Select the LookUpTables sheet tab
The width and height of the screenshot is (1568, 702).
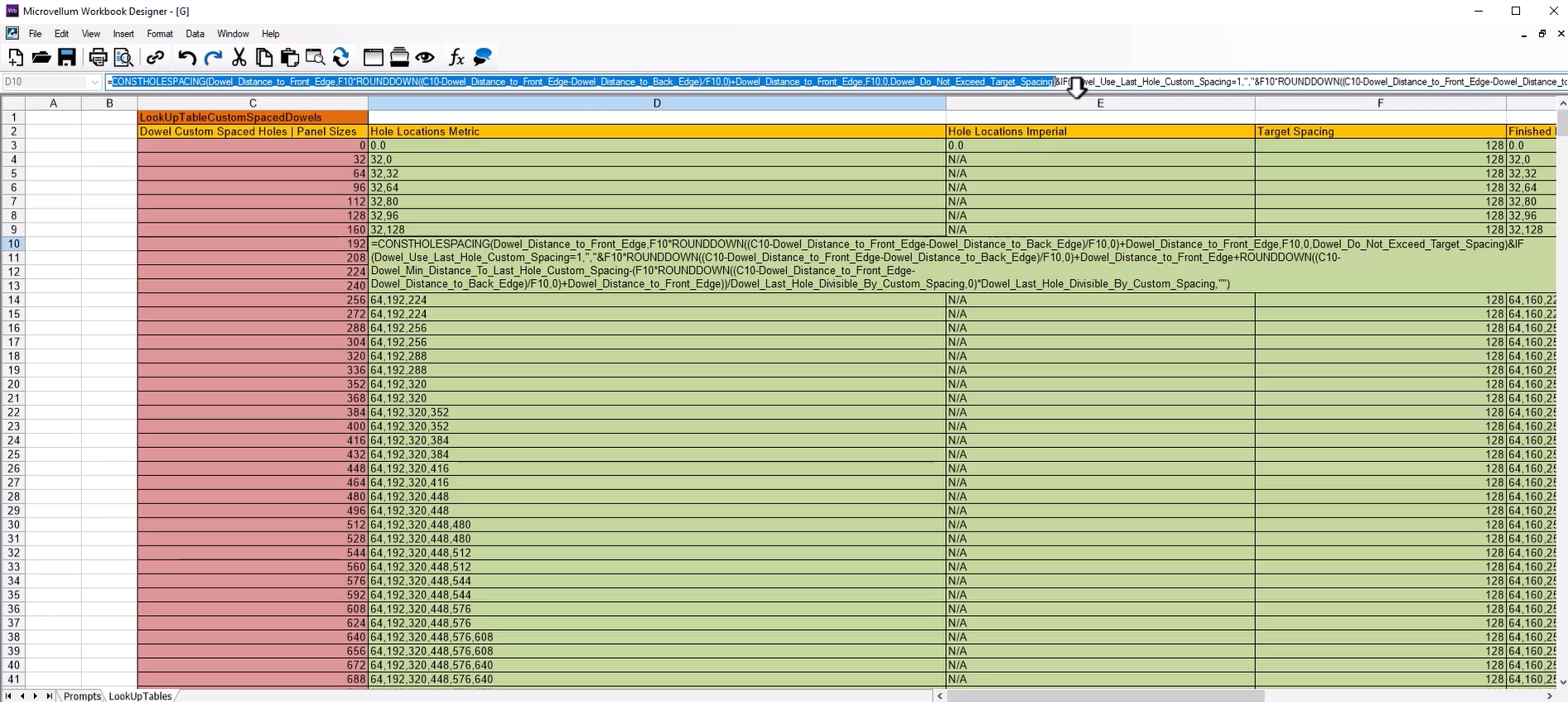tap(141, 696)
